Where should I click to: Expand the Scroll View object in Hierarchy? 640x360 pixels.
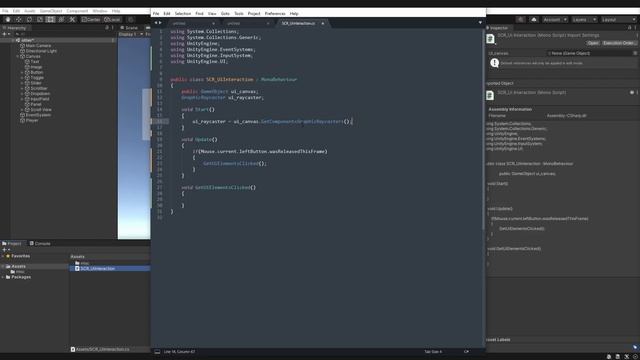point(22,109)
